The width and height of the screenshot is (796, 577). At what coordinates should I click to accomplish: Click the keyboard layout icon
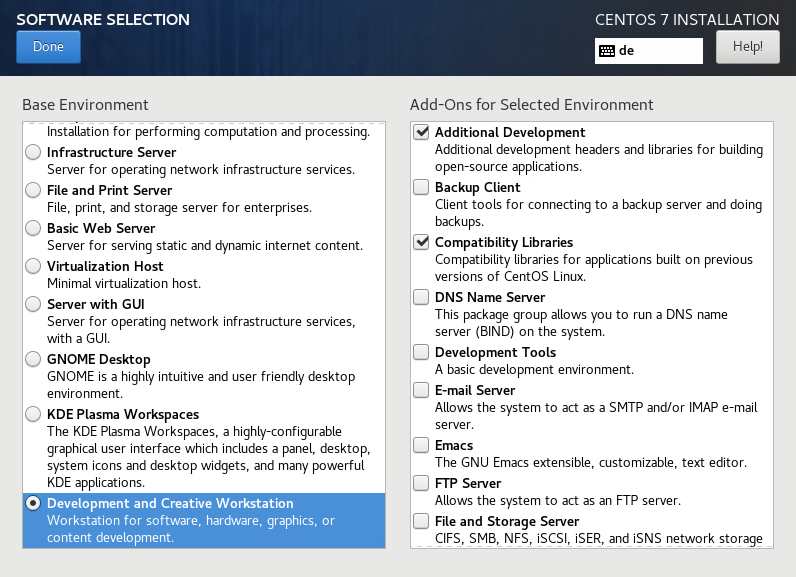[x=606, y=50]
